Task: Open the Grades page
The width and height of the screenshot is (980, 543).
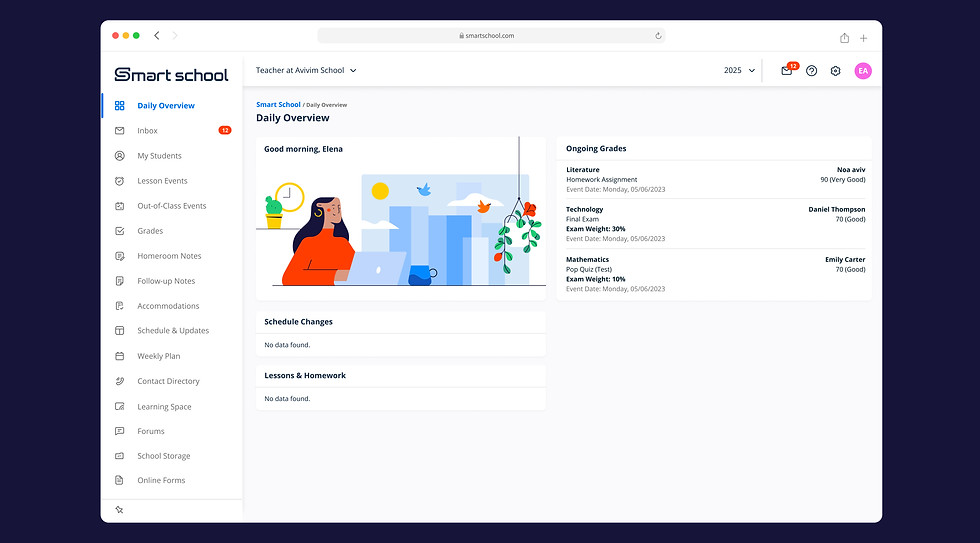Action: [150, 231]
